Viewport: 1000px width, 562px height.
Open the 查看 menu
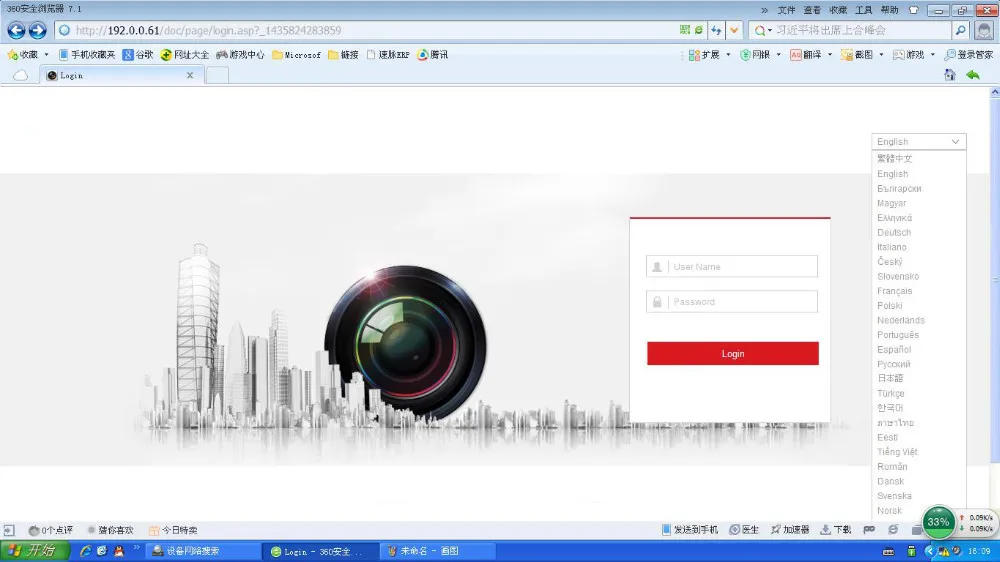[812, 10]
